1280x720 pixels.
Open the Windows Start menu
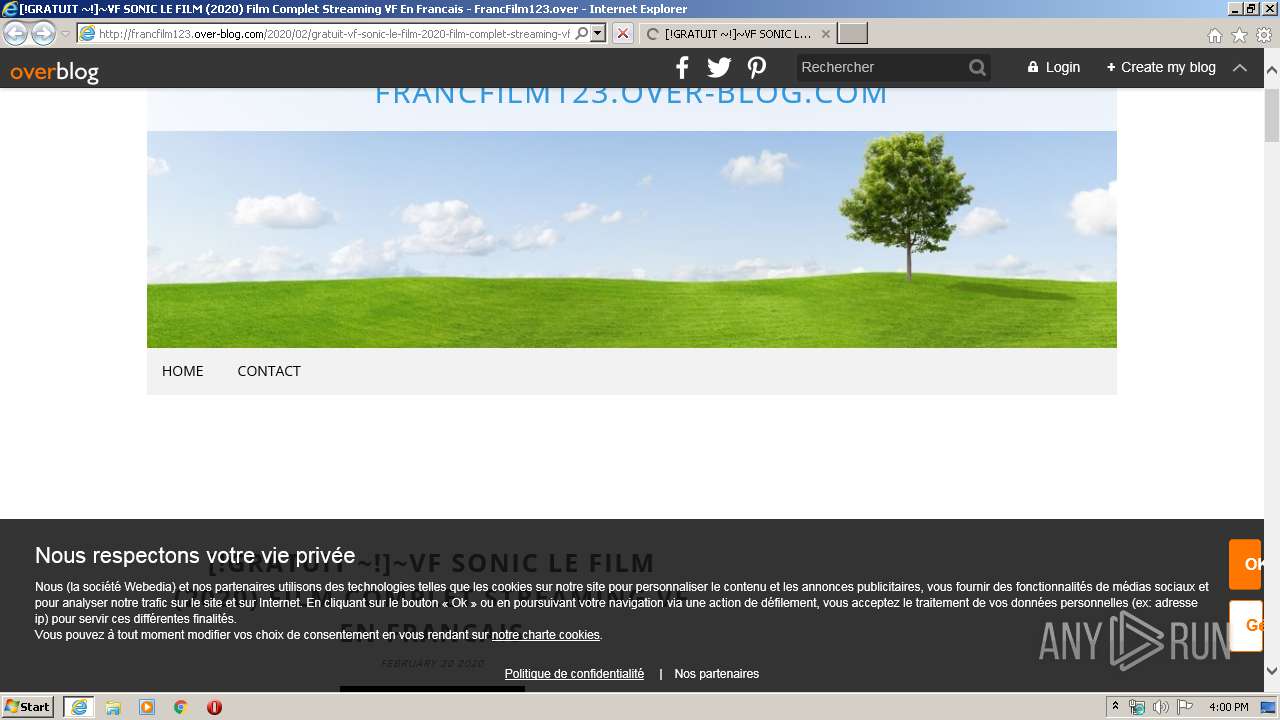[28, 707]
